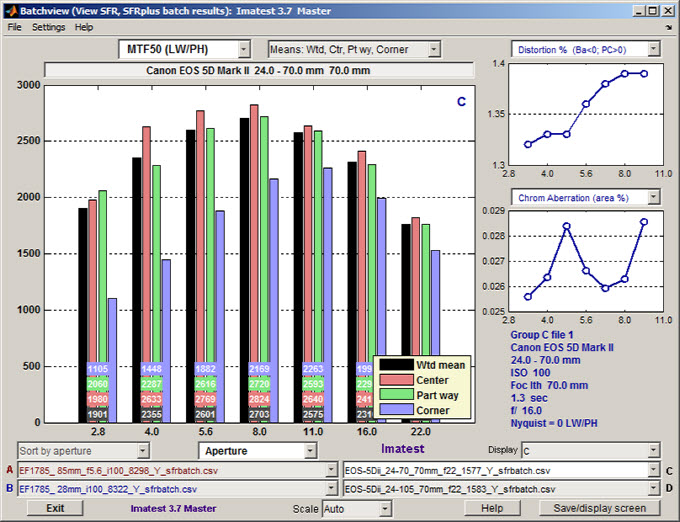Screen dimensions: 680x522
Task: Click the 2824 center value label
Action: pyautogui.click(x=259, y=399)
